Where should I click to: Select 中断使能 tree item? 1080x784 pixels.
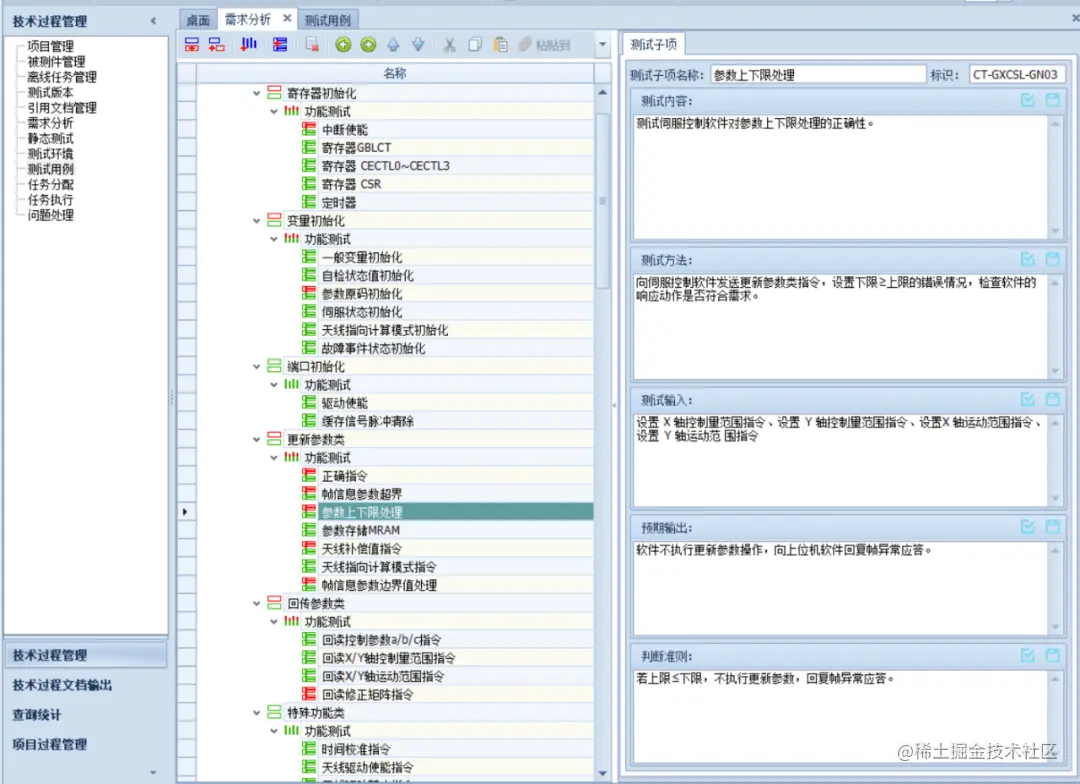click(x=344, y=130)
